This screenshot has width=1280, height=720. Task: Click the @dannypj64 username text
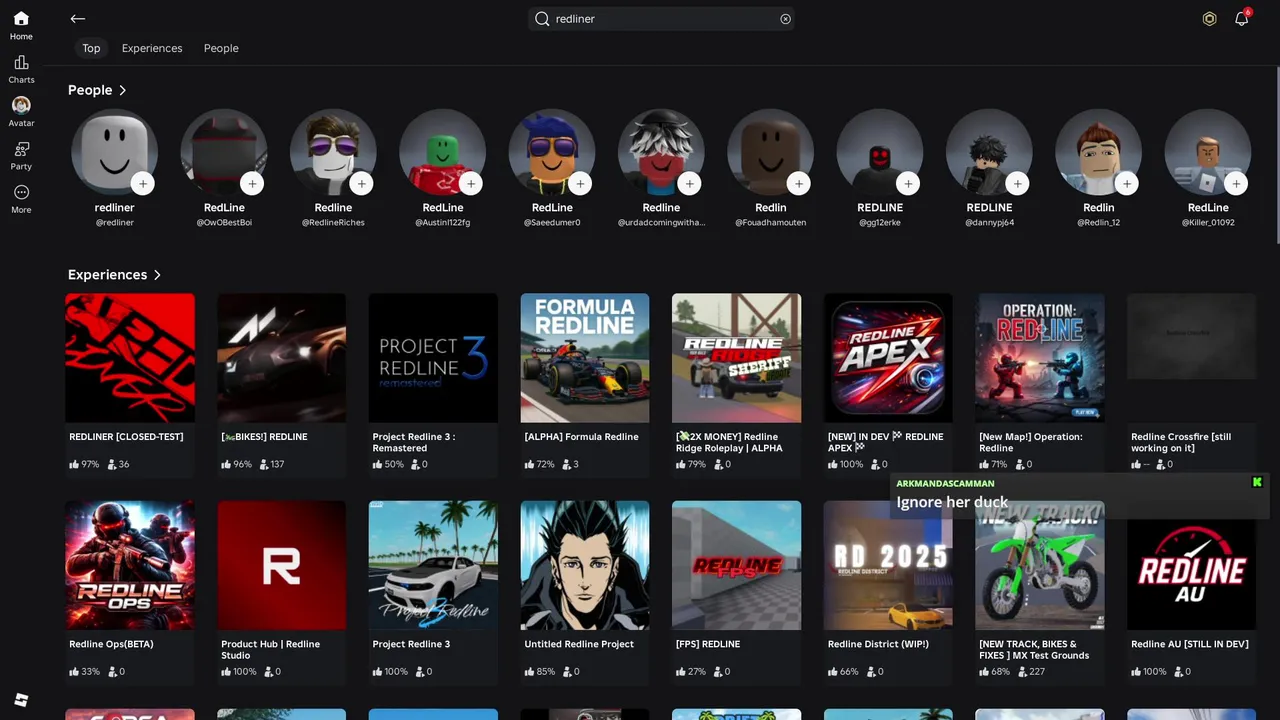coord(989,223)
